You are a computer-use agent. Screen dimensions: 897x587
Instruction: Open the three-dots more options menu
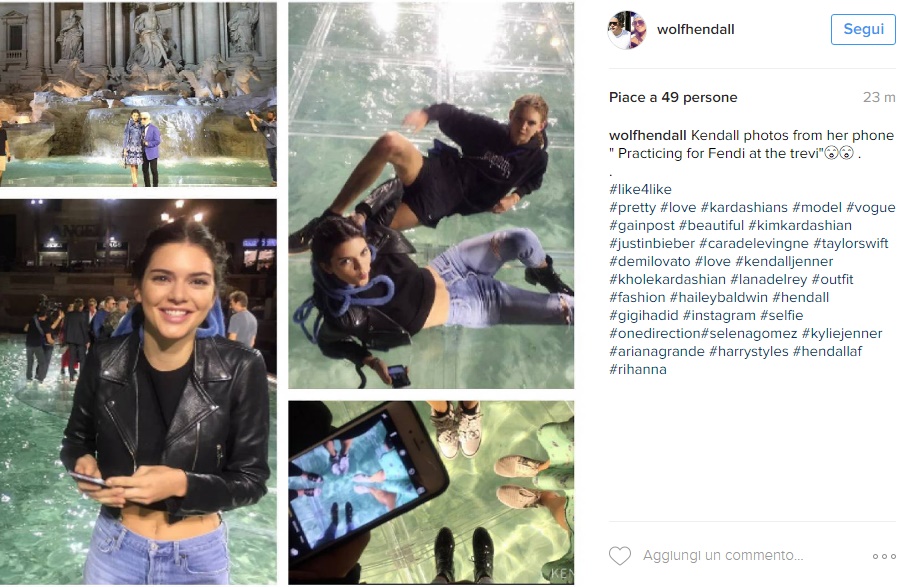click(x=884, y=556)
